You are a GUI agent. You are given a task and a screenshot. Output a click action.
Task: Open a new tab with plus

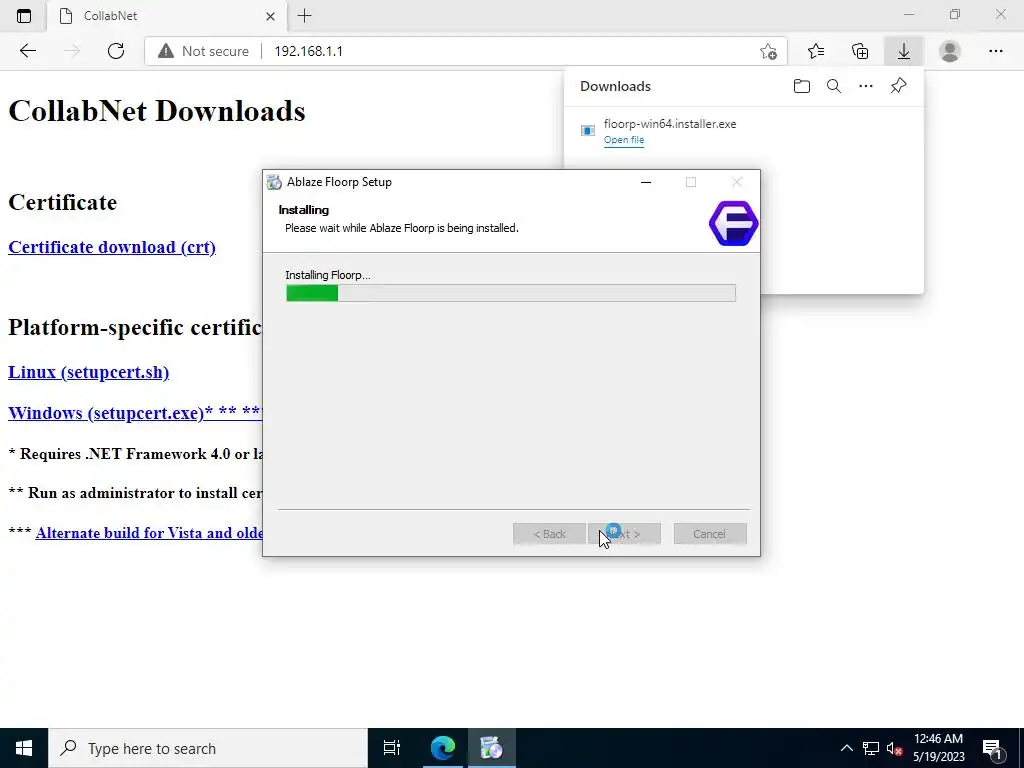click(x=304, y=16)
